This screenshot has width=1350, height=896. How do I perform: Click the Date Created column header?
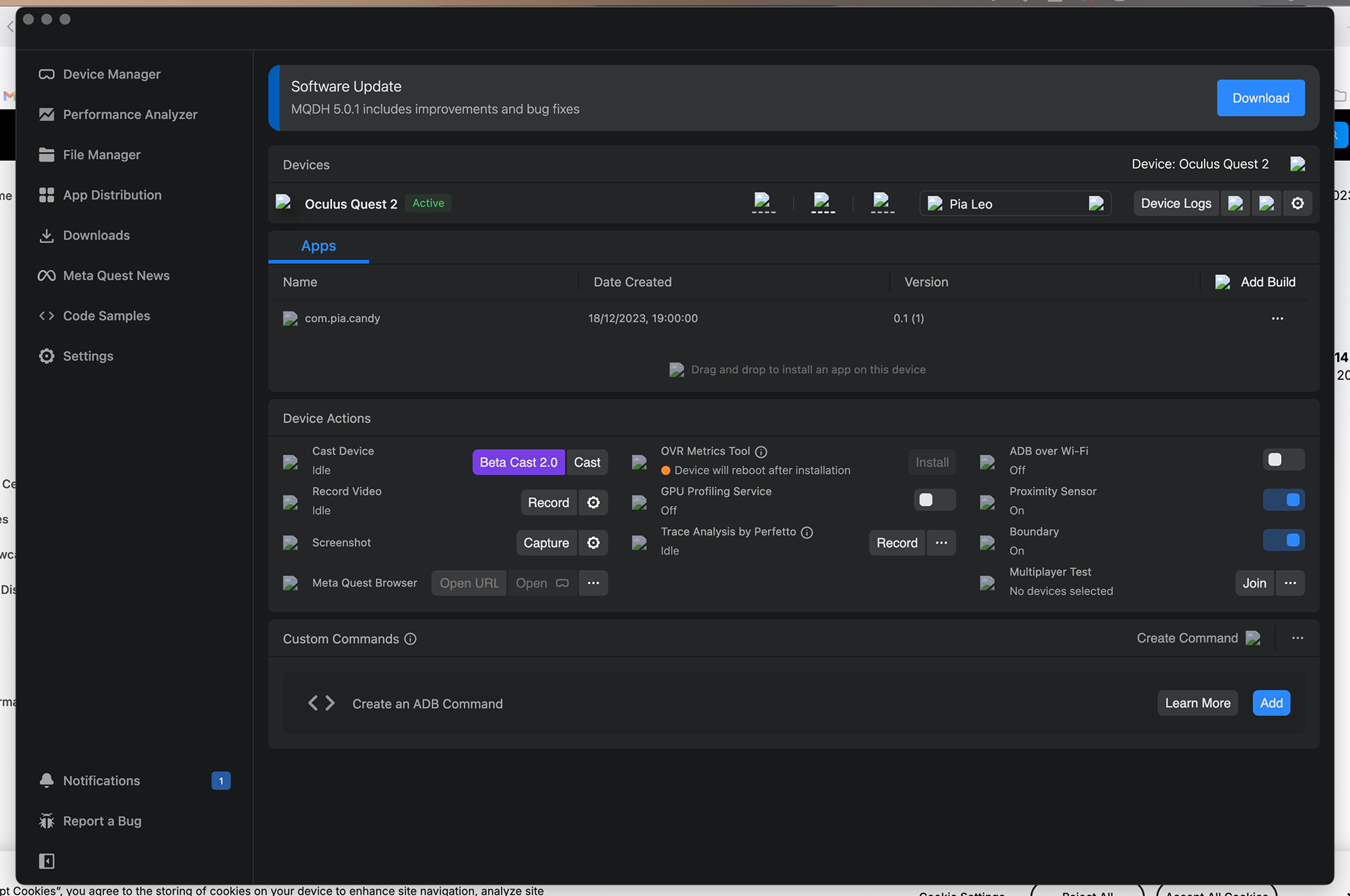632,282
